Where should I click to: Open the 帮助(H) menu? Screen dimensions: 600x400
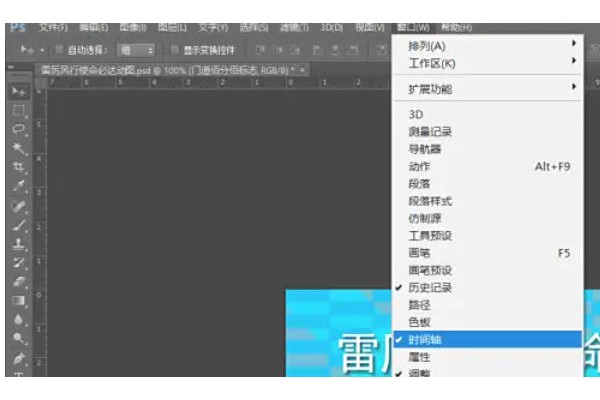456,28
